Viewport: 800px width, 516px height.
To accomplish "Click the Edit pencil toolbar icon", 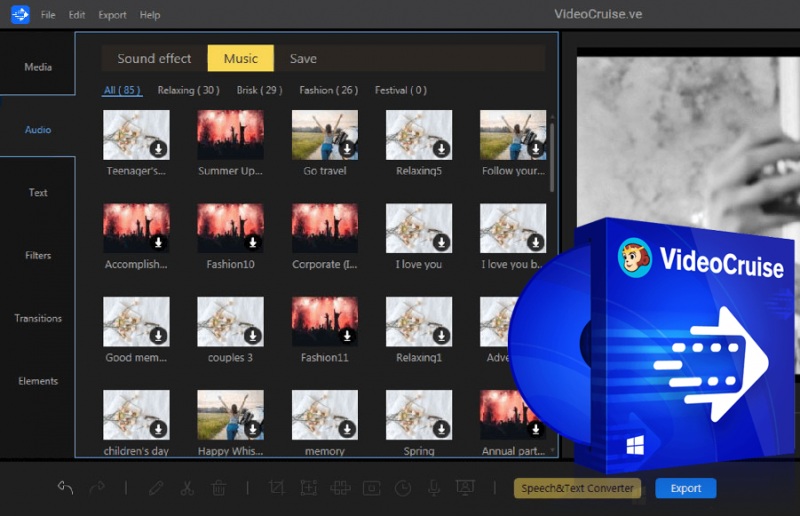I will pos(156,488).
